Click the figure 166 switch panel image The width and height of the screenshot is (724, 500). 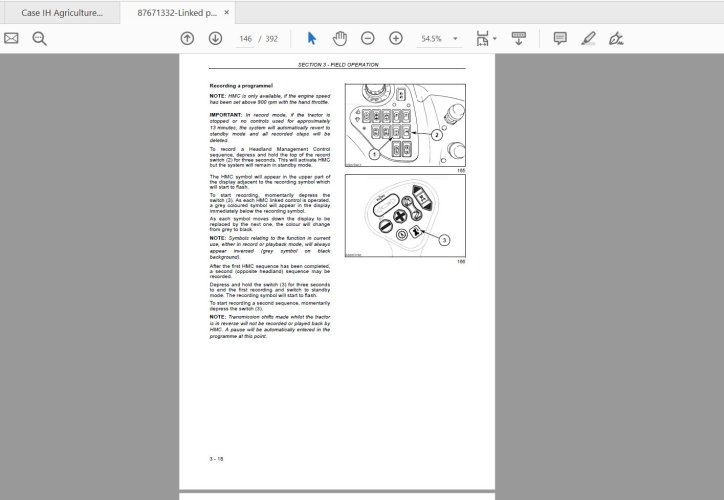click(x=405, y=215)
